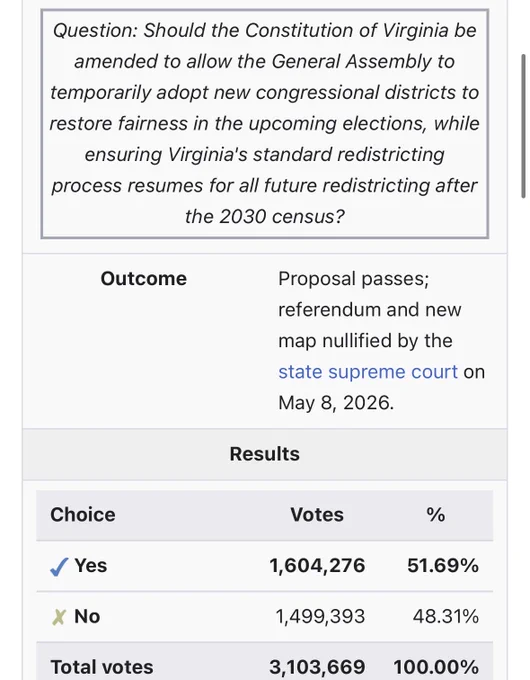Click the Yes choice label
Viewport: 530px width, 680px height.
pyautogui.click(x=91, y=566)
